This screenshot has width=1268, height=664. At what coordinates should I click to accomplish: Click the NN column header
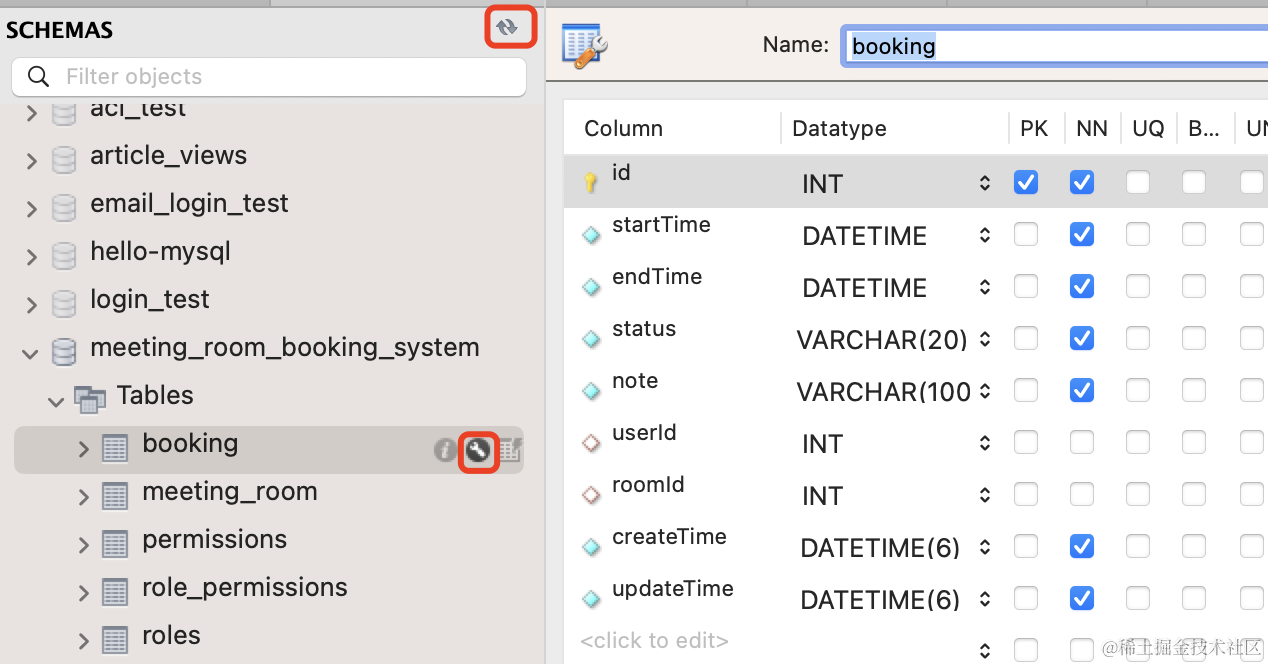[1091, 129]
